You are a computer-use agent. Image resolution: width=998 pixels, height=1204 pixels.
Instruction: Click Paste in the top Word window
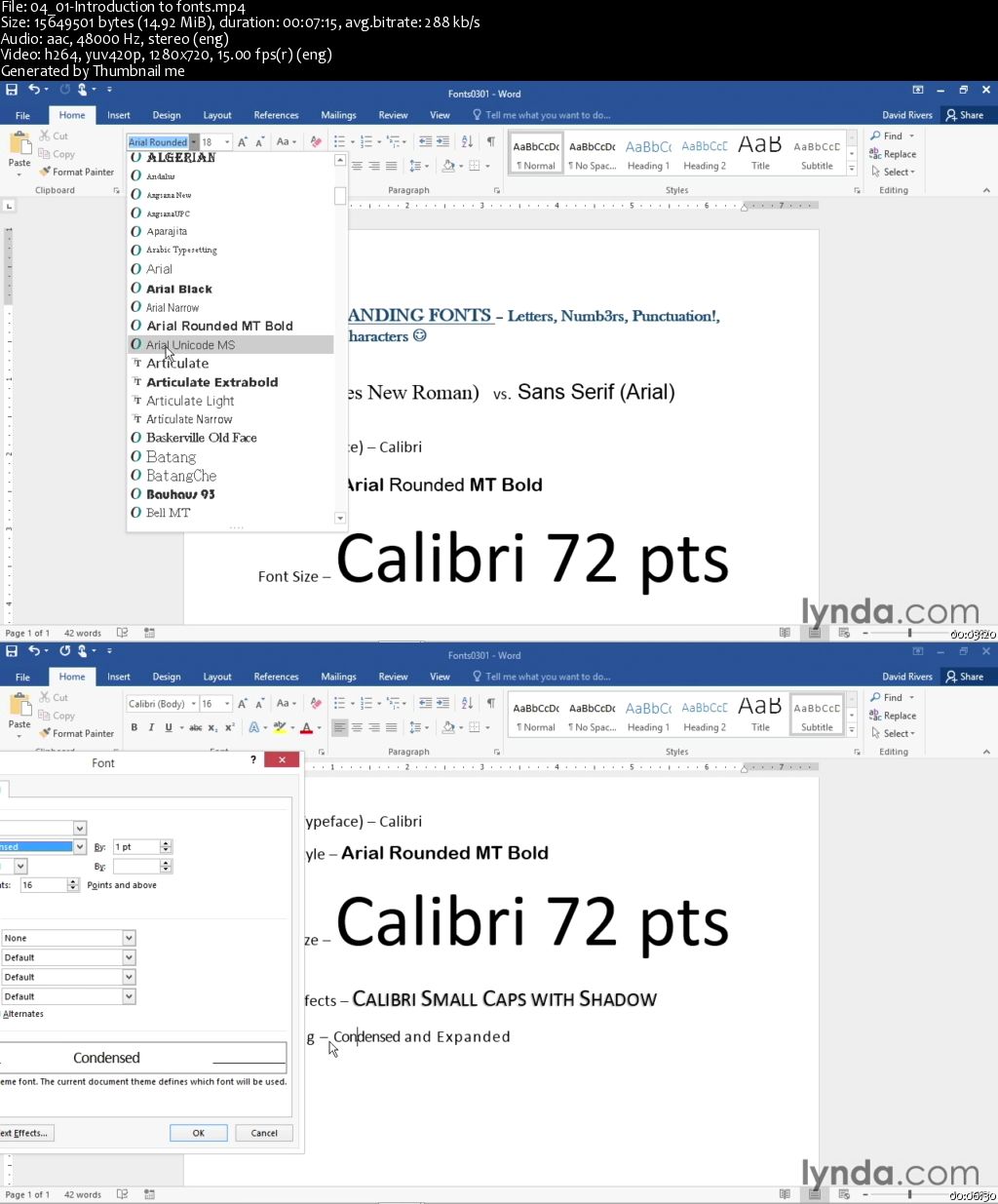pos(19,150)
